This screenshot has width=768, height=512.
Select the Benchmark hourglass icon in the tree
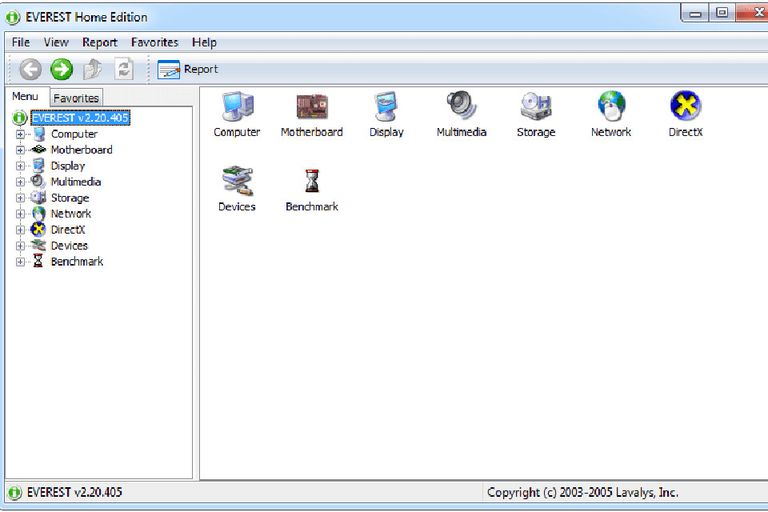(38, 261)
